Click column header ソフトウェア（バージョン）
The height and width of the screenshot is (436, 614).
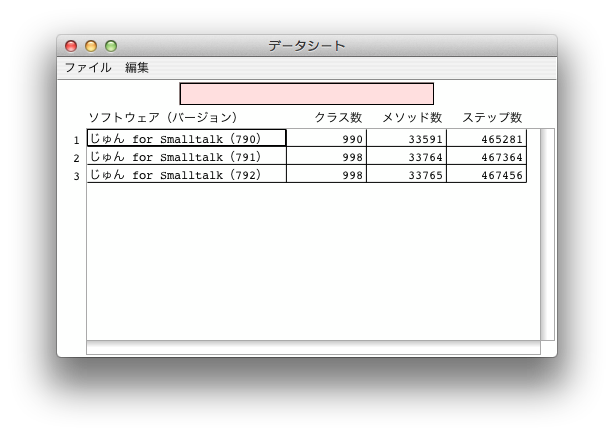(x=163, y=117)
